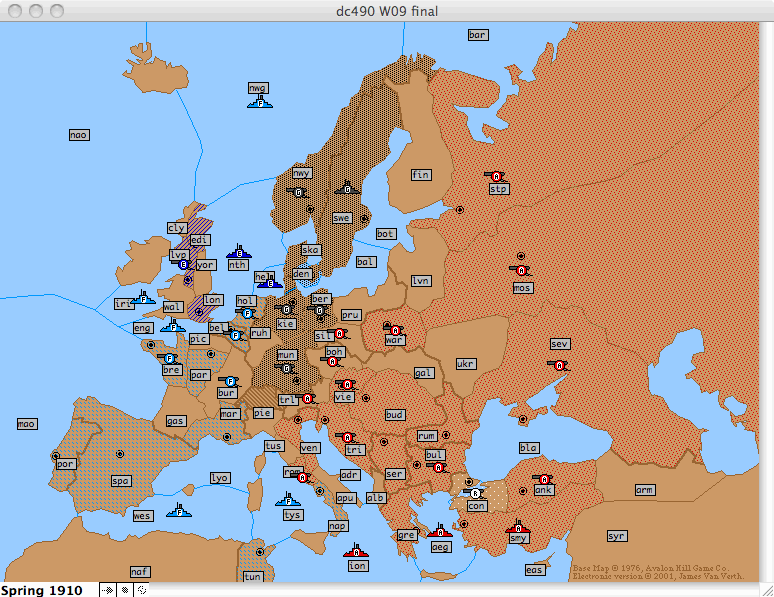Select the French army in hol

pyautogui.click(x=246, y=313)
